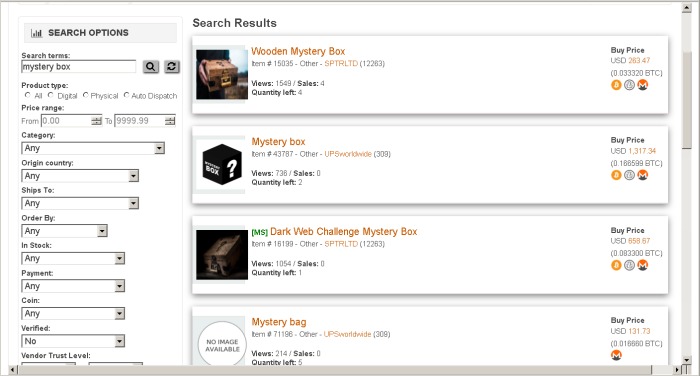Click the price range From stepper
The image size is (700, 376).
point(96,121)
